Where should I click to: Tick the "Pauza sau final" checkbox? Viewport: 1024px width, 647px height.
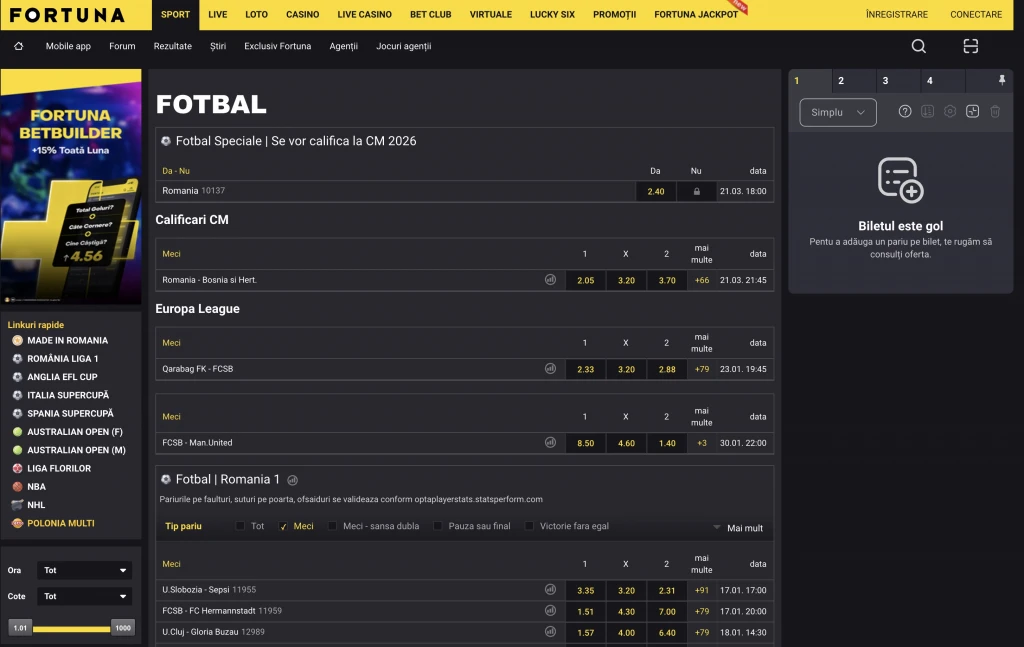pos(438,526)
